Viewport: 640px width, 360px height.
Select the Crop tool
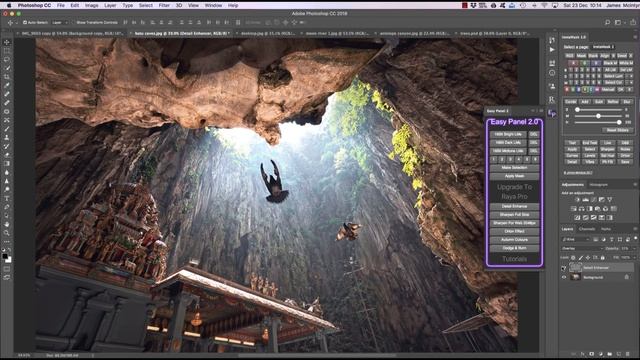coord(7,77)
